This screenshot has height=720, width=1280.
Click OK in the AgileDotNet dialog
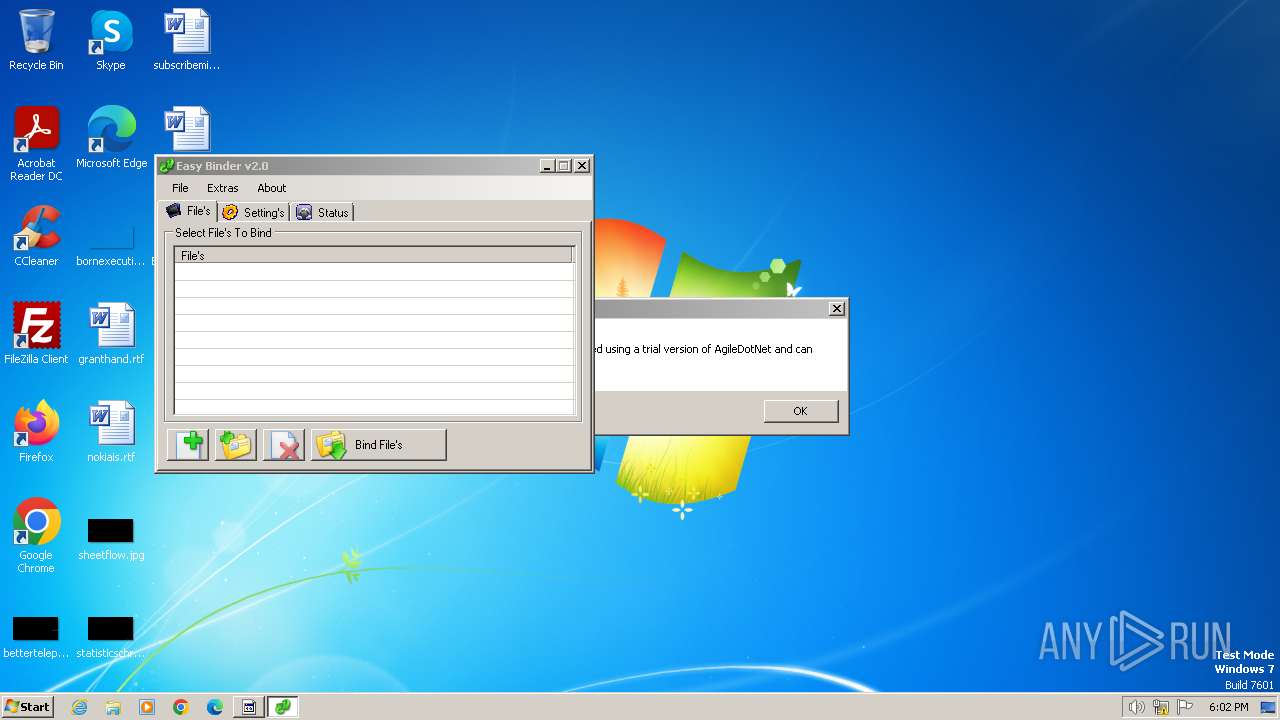[801, 411]
